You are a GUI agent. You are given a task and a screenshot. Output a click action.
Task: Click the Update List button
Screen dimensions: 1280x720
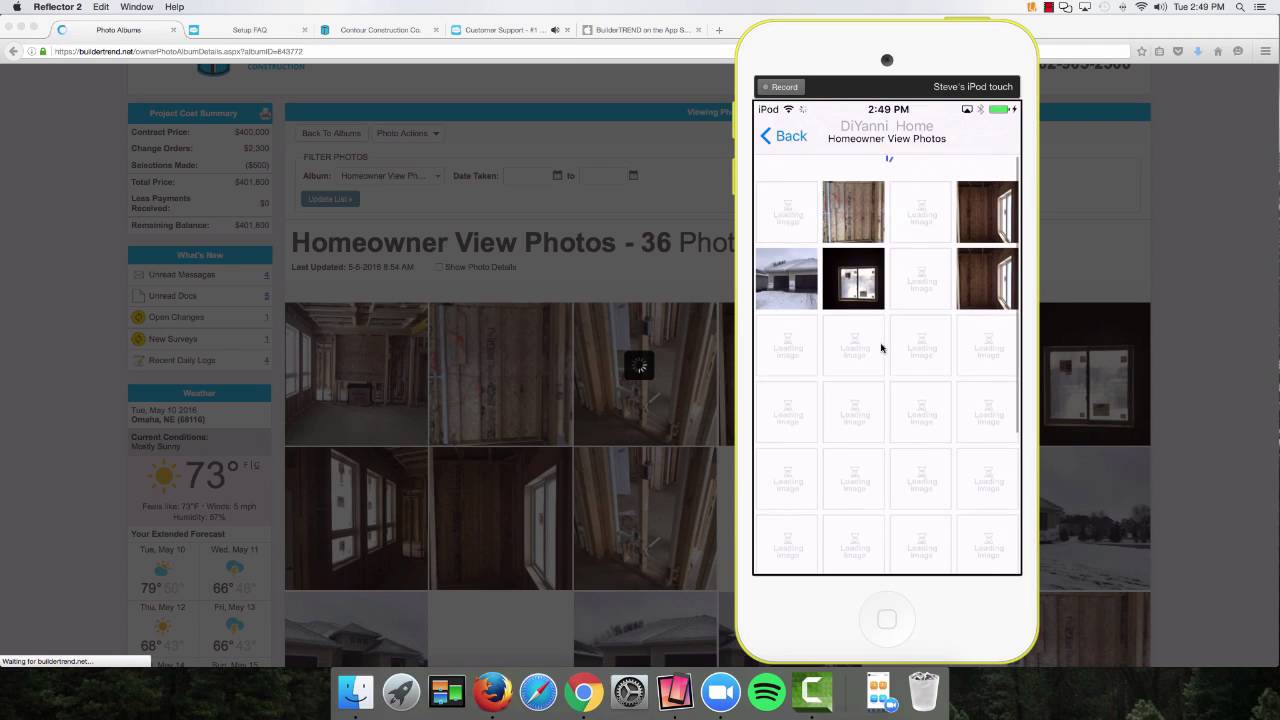tap(330, 199)
